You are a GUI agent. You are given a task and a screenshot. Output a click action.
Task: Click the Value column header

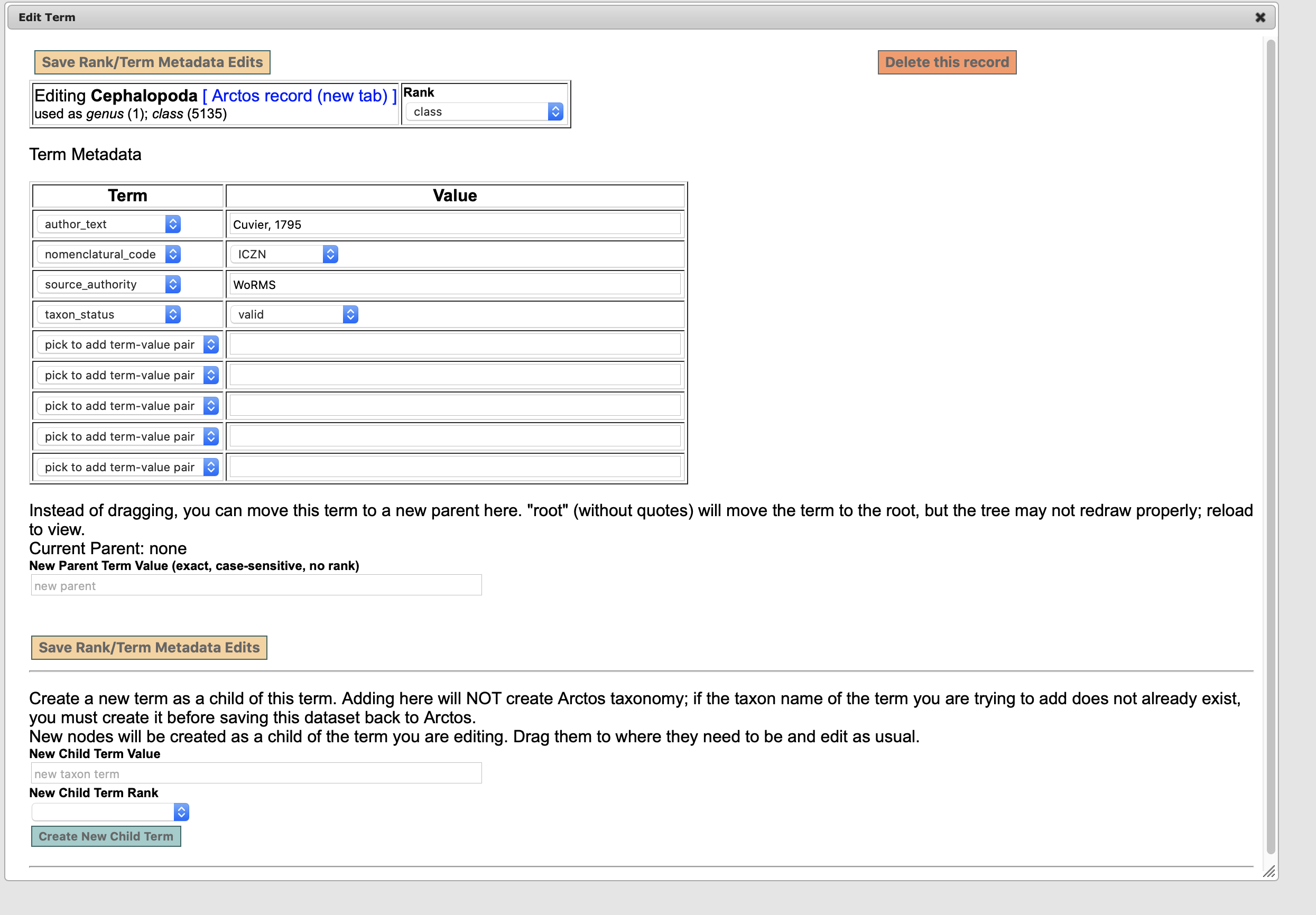tap(455, 195)
